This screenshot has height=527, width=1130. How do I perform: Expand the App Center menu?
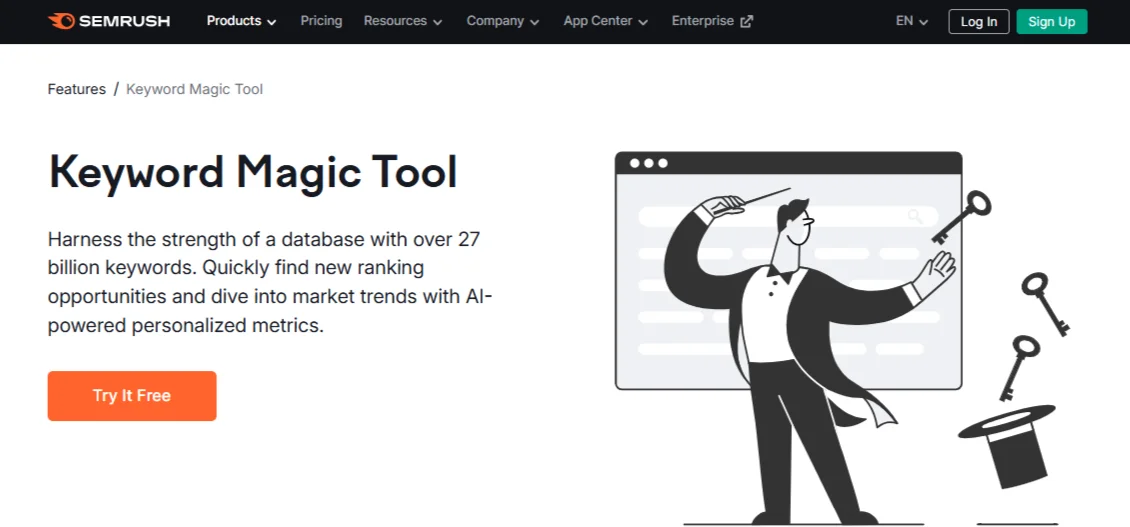(606, 21)
